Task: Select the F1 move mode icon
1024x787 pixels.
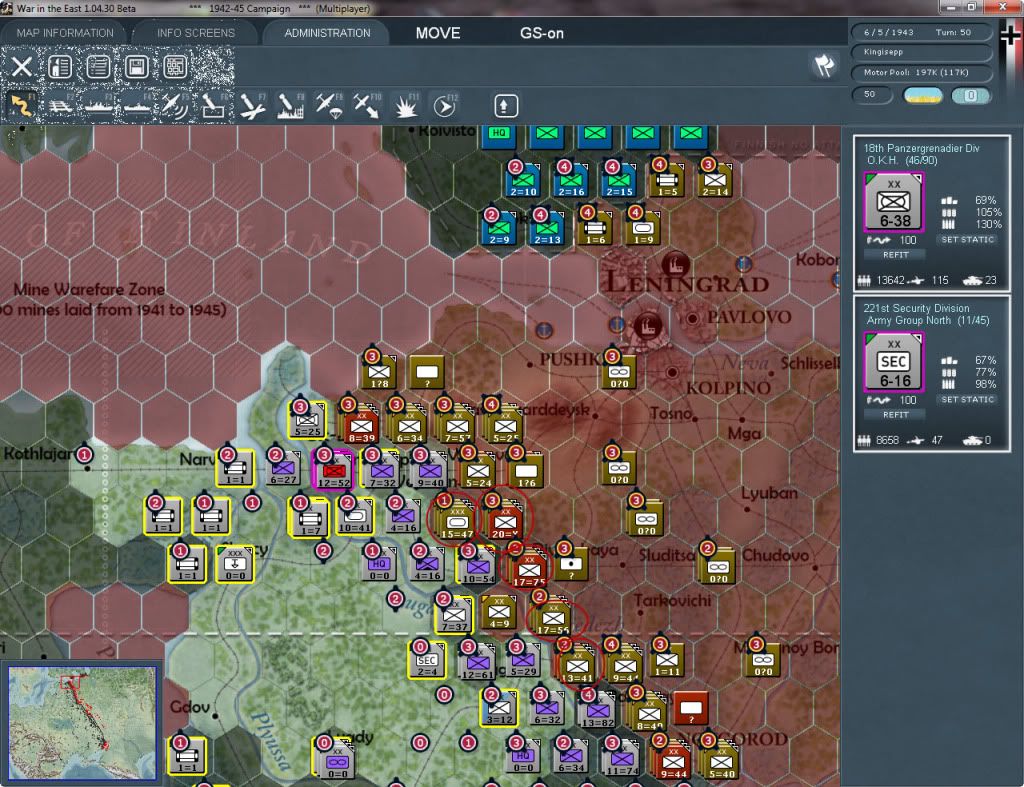Action: tap(22, 105)
